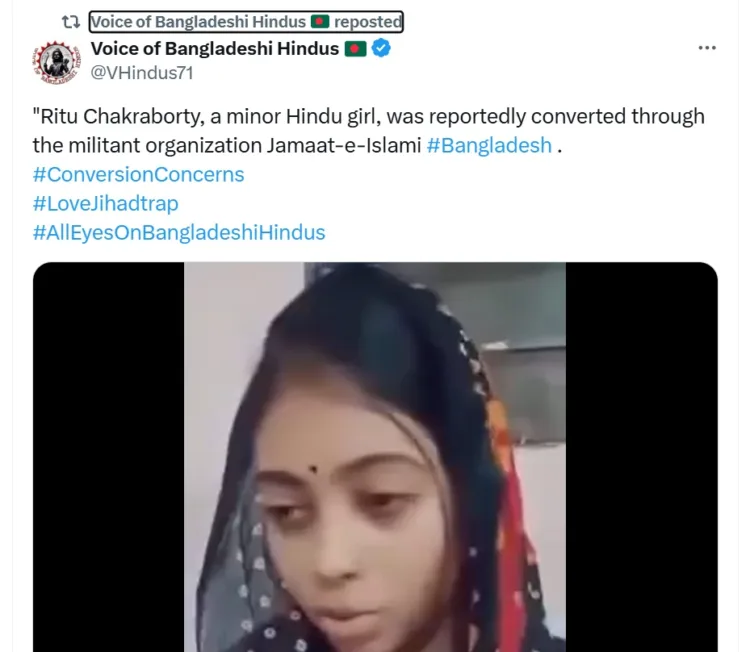This screenshot has width=750, height=652.
Task: Open the three-dot more options menu
Action: tap(707, 48)
